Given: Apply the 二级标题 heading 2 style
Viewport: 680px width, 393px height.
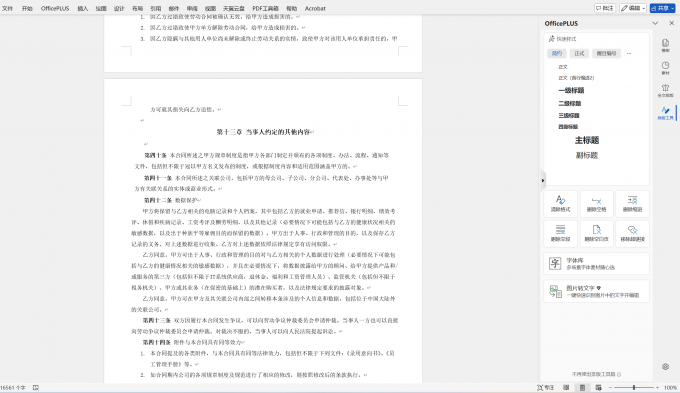Looking at the screenshot, I should click(569, 103).
